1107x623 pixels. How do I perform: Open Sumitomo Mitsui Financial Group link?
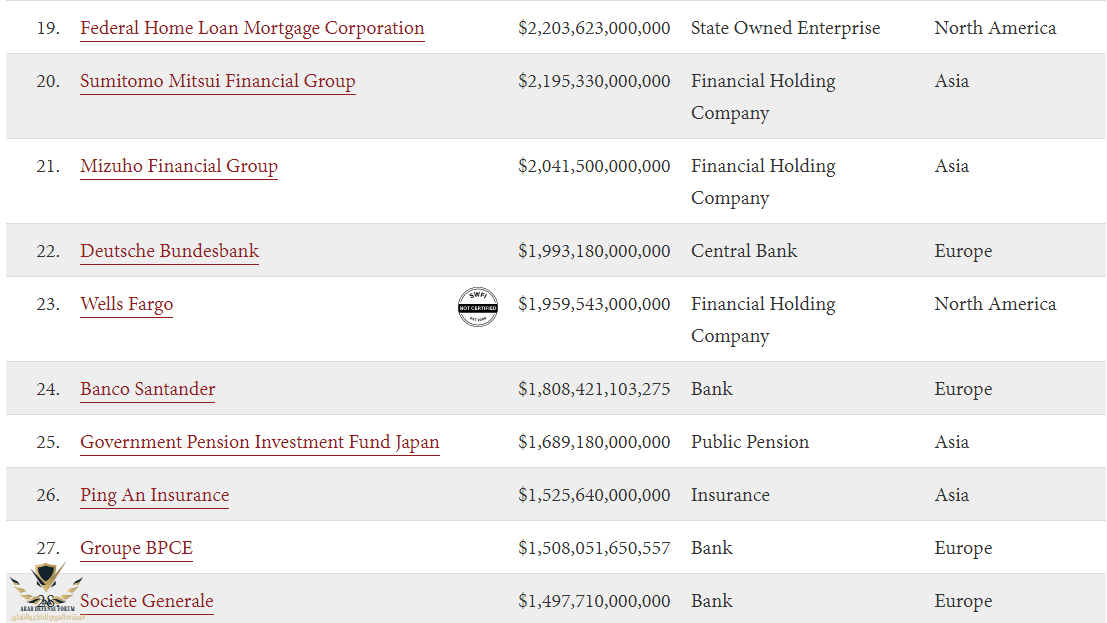pyautogui.click(x=217, y=81)
